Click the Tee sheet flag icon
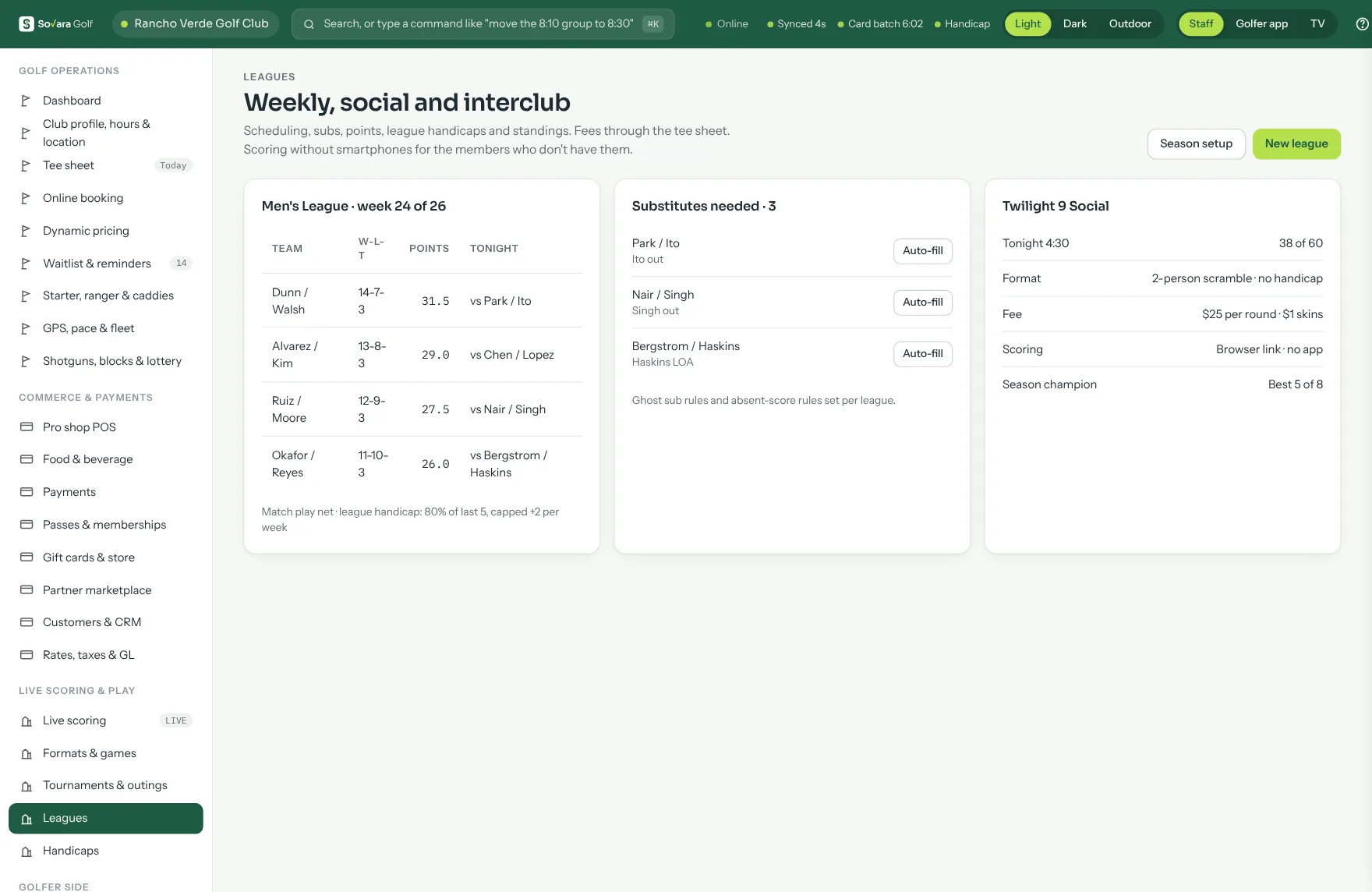Screen dimensions: 1372x892 point(26,165)
